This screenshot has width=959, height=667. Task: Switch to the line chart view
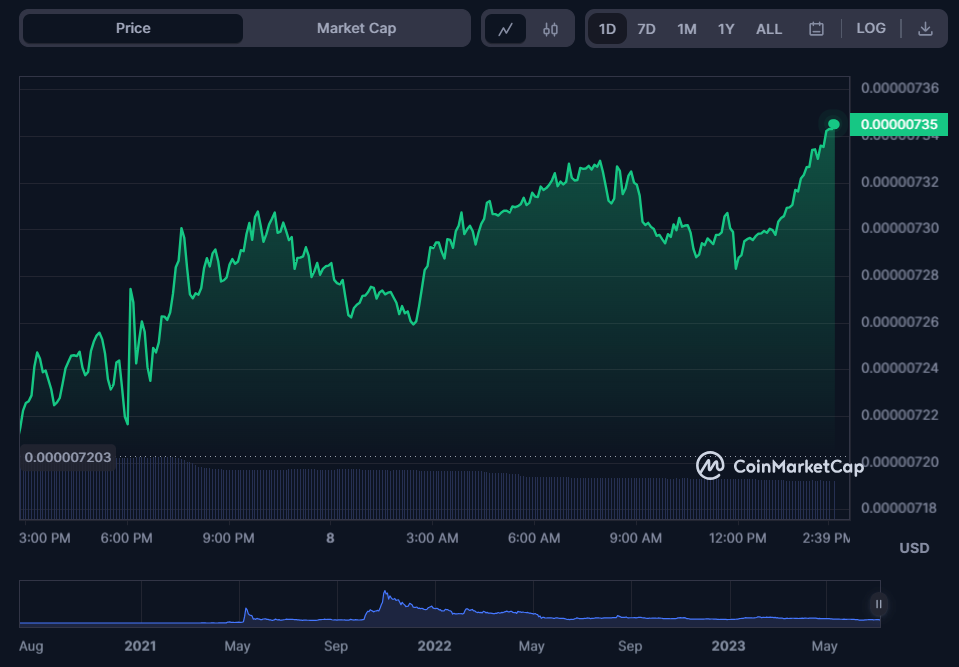(x=505, y=29)
